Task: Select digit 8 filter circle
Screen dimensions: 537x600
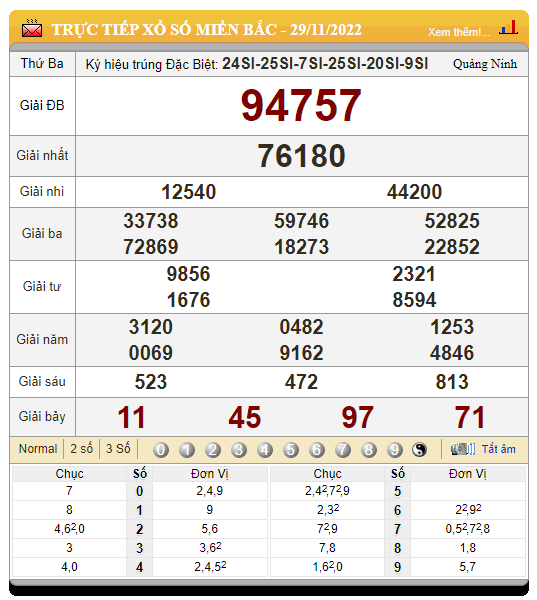Action: click(x=369, y=450)
